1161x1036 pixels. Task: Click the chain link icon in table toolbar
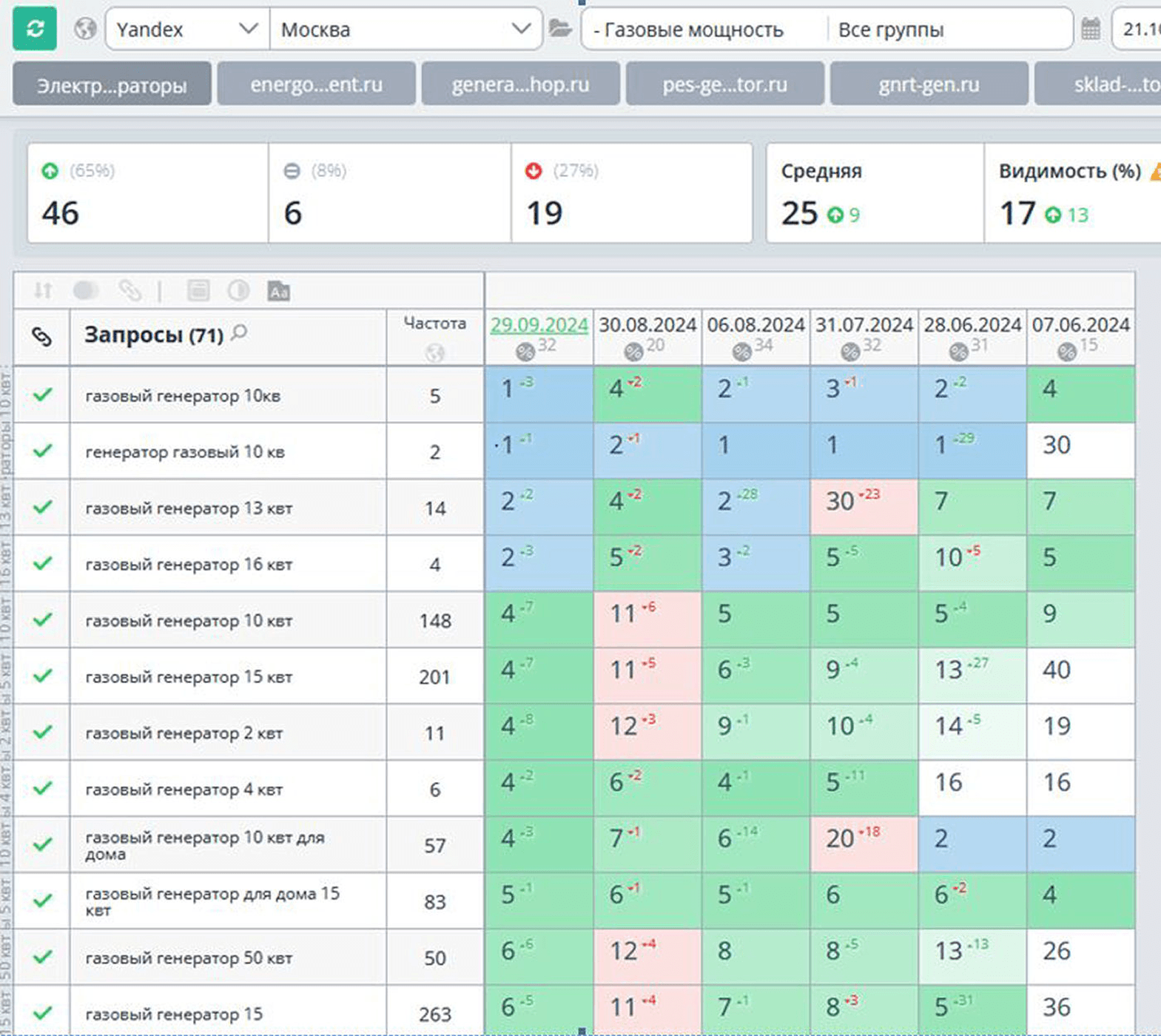point(129,291)
